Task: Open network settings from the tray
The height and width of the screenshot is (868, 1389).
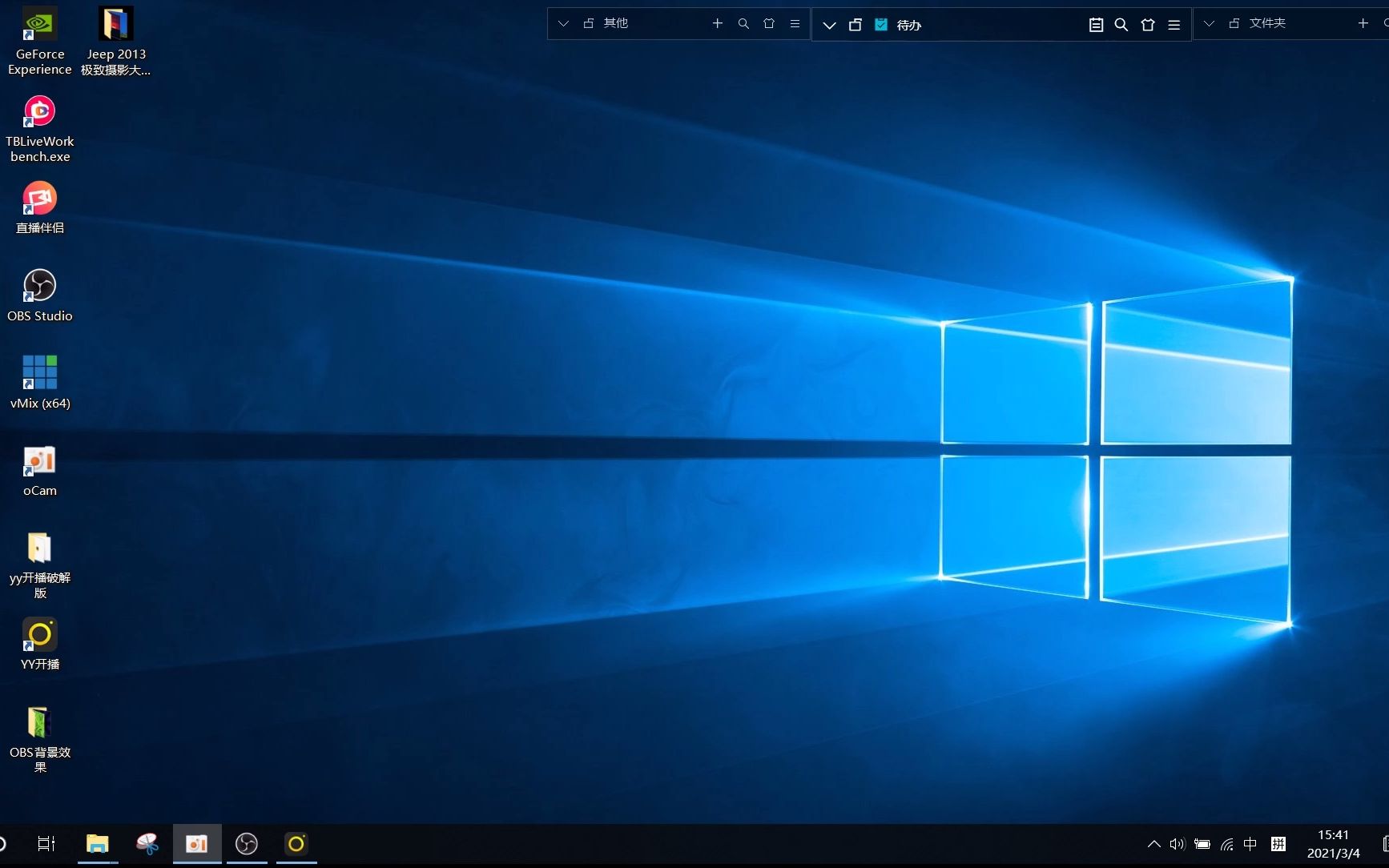Action: (1227, 844)
